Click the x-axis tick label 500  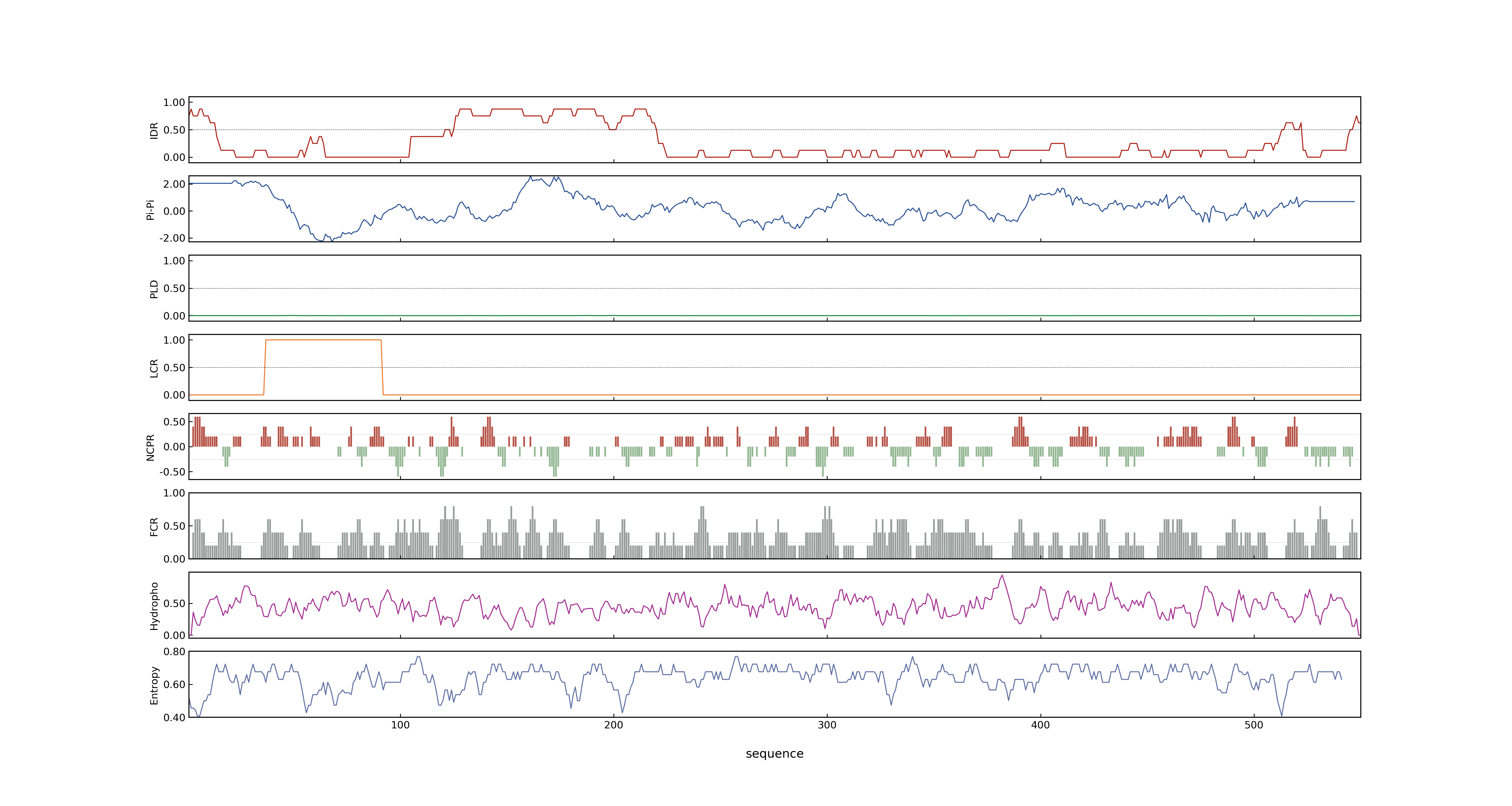1254,725
